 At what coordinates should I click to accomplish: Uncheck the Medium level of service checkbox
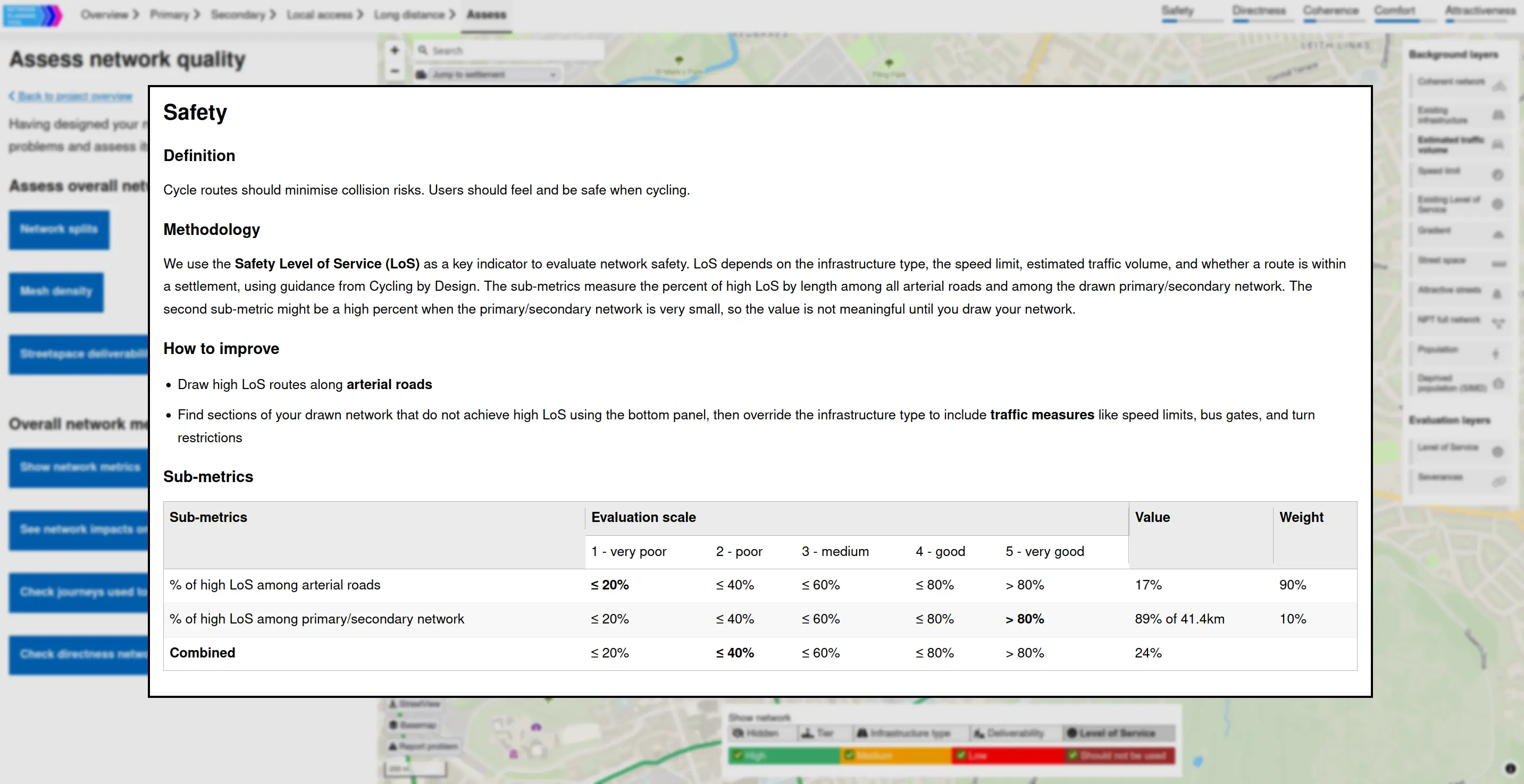coord(849,755)
